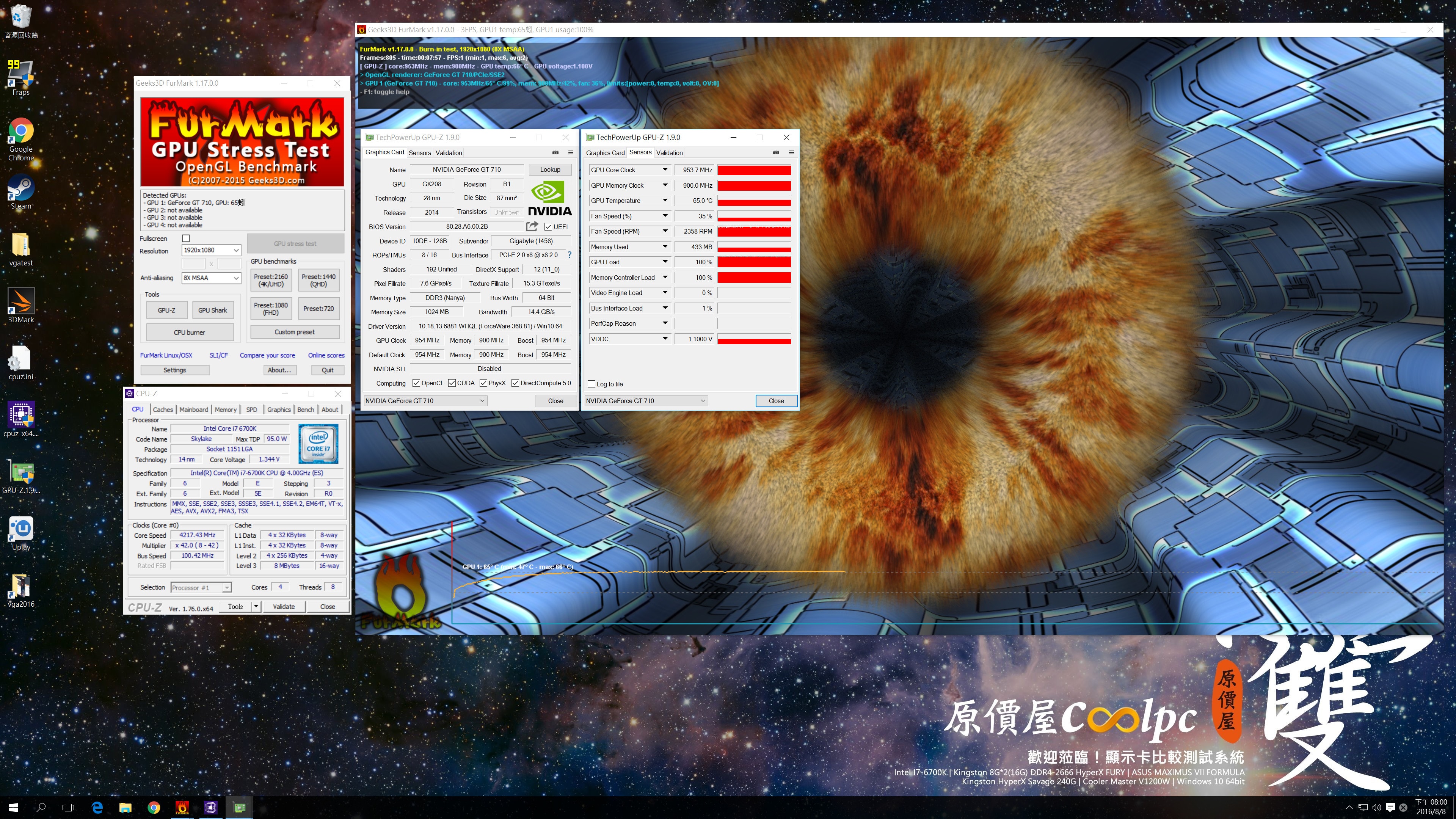Open the SPD tab in CPU-Z

(x=251, y=410)
